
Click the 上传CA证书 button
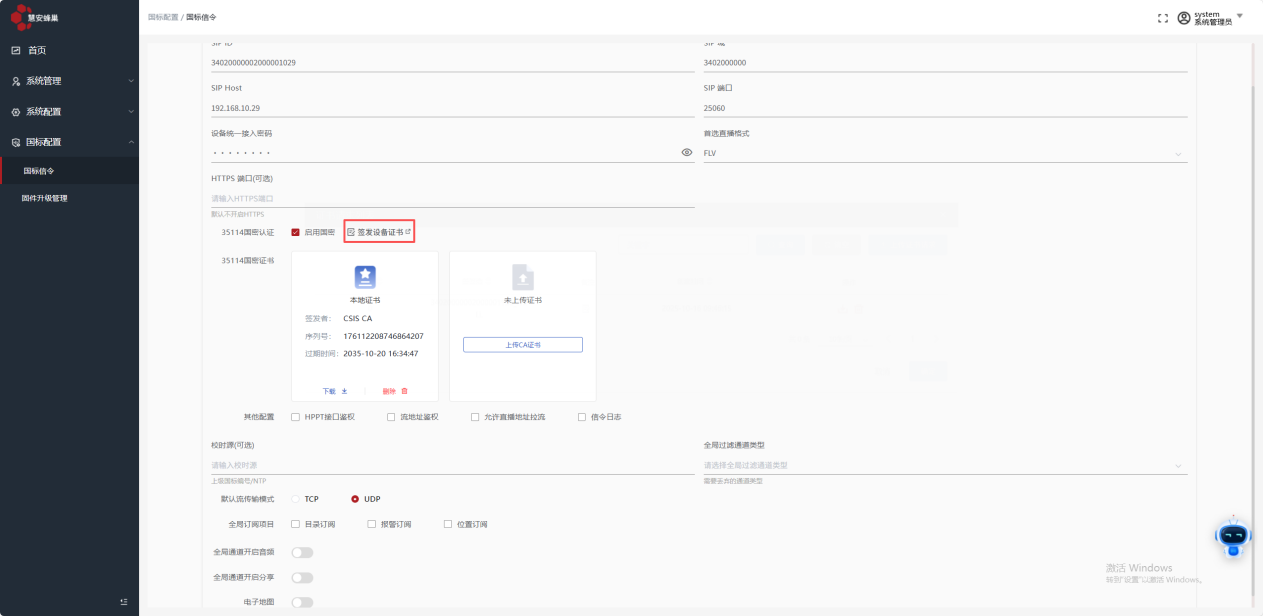(x=522, y=345)
